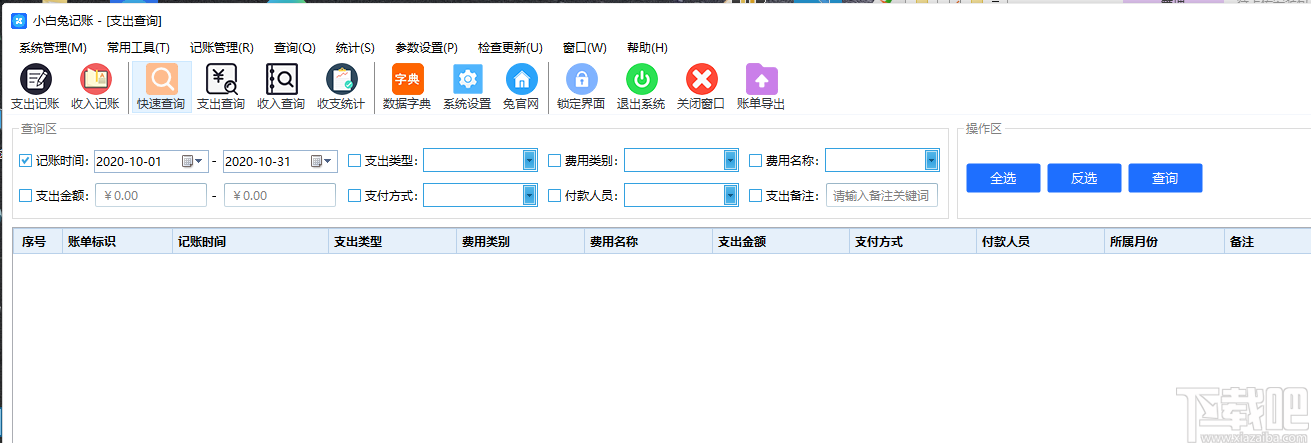Sort by the 支出类型 column header
Viewport: 1311px width, 443px height.
392,241
